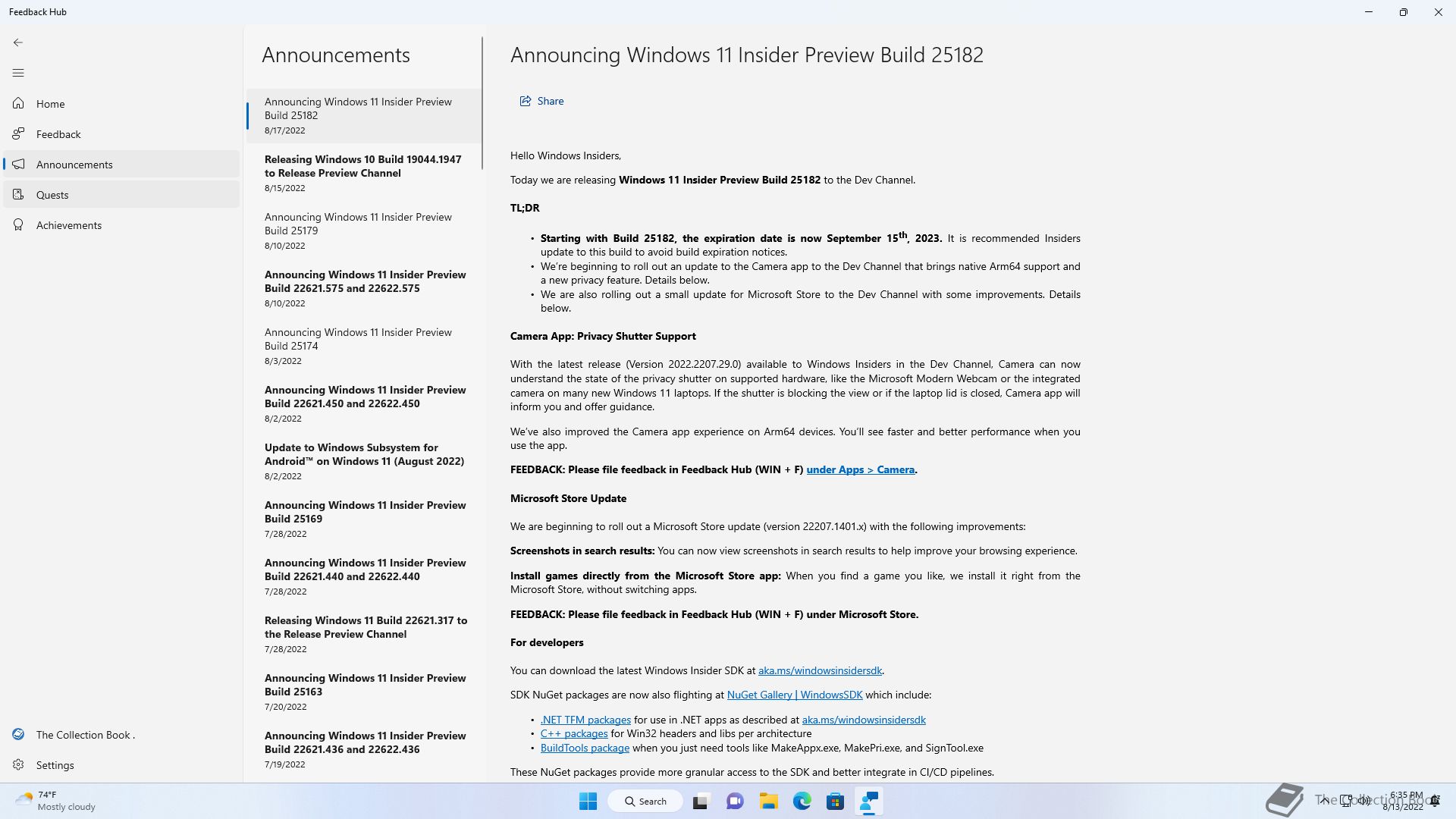
Task: Click the article title Build 25182
Action: point(747,55)
